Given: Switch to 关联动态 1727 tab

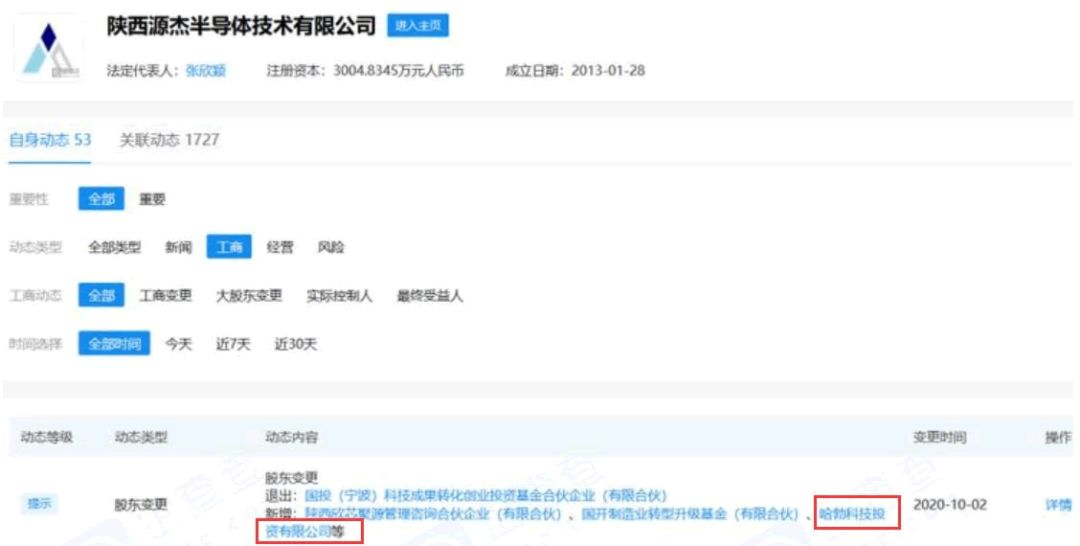Looking at the screenshot, I should [x=169, y=140].
